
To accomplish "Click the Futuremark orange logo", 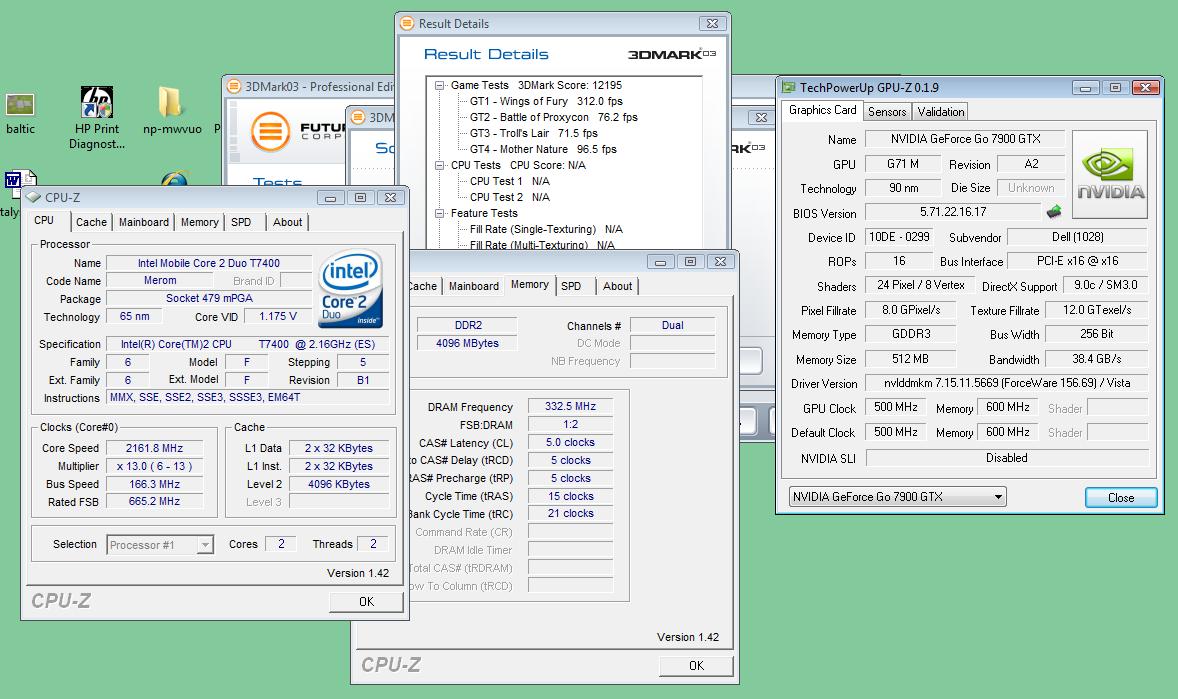I will (270, 132).
